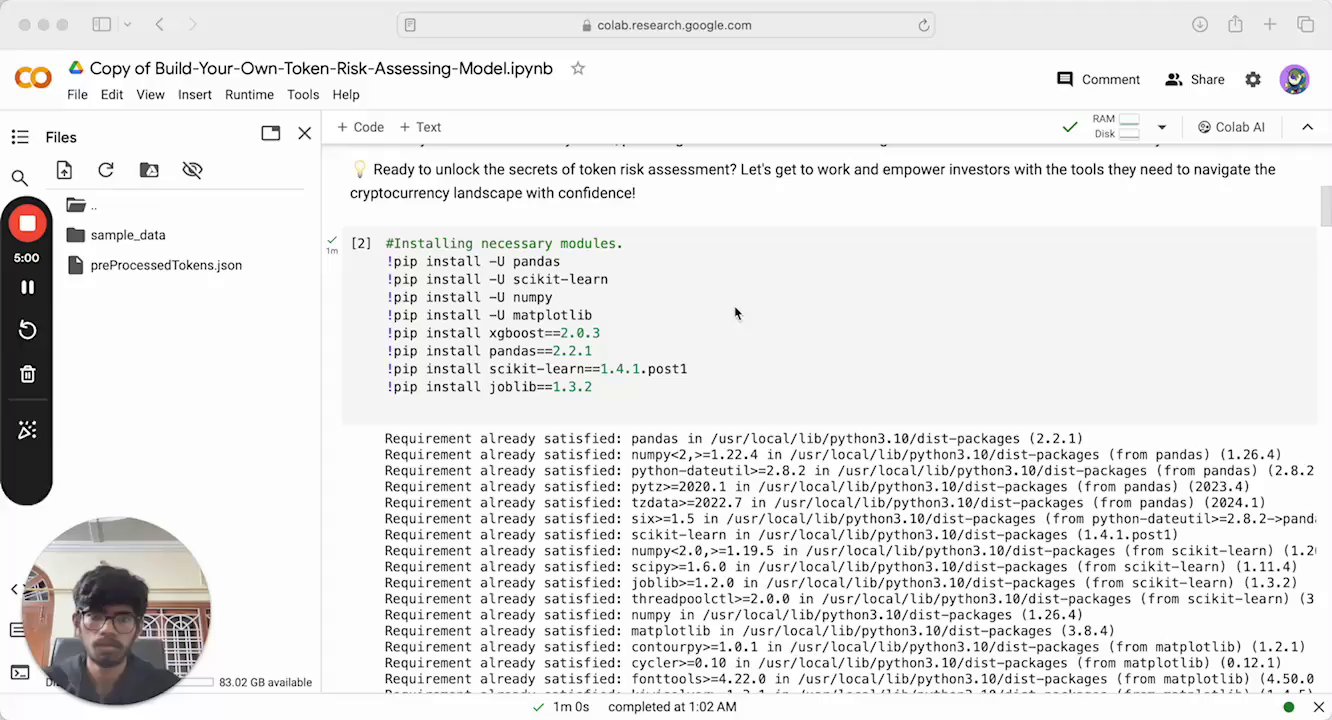
Task: Collapse the header with the chevron
Action: click(1307, 127)
